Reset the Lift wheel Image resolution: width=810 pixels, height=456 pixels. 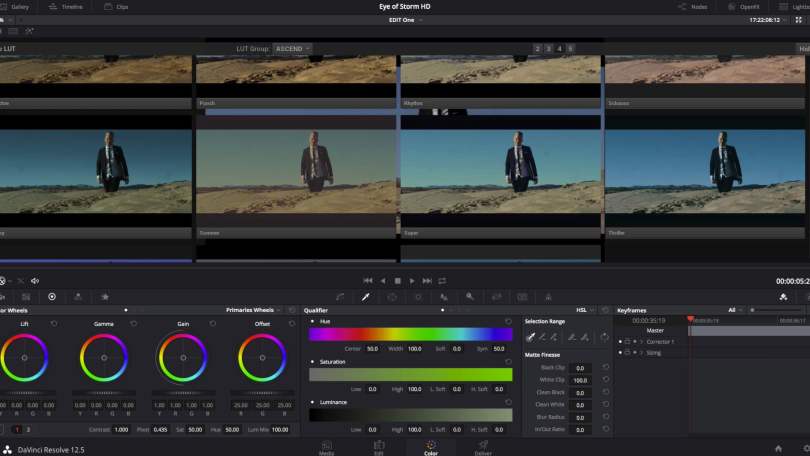click(54, 324)
